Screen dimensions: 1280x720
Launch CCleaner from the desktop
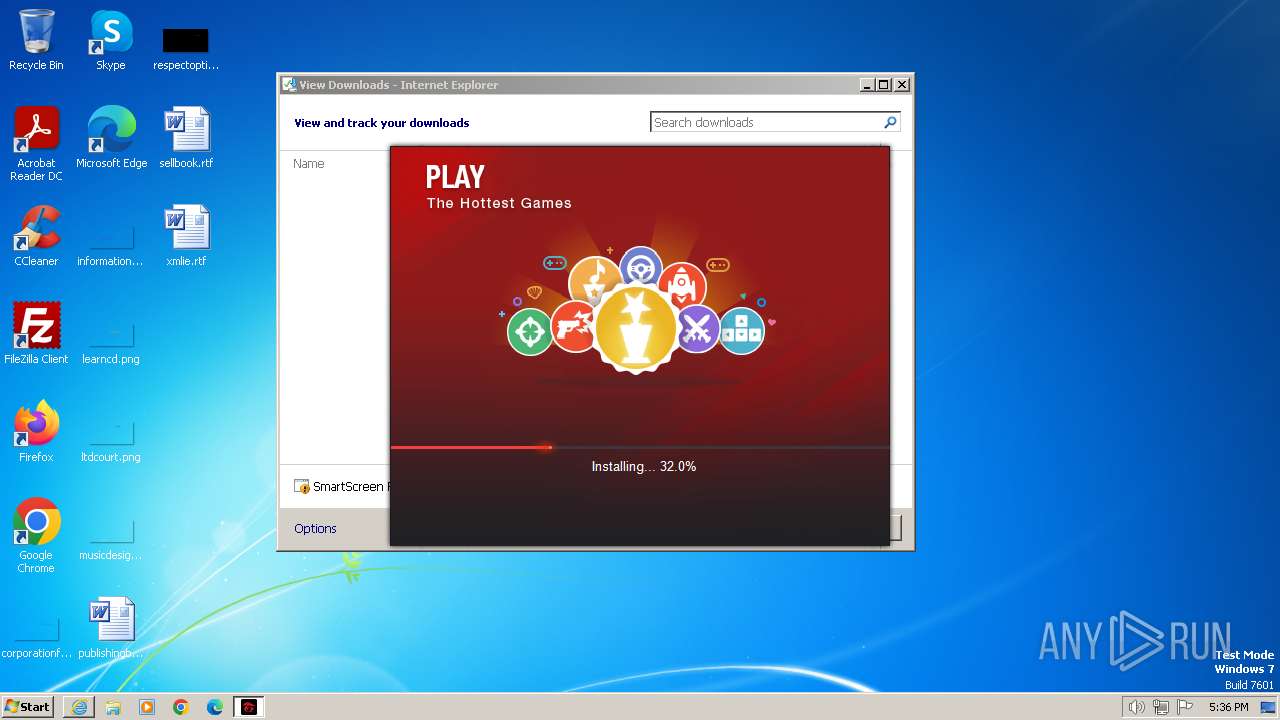click(x=36, y=235)
